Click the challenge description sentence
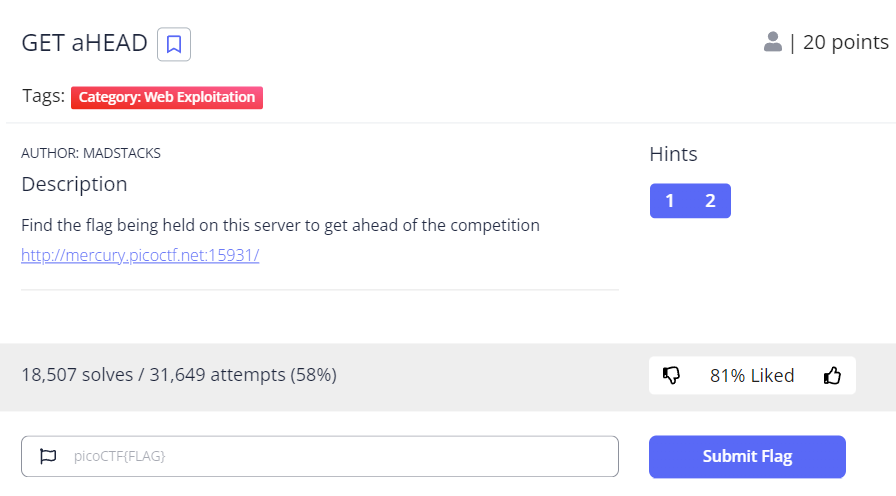 point(280,226)
